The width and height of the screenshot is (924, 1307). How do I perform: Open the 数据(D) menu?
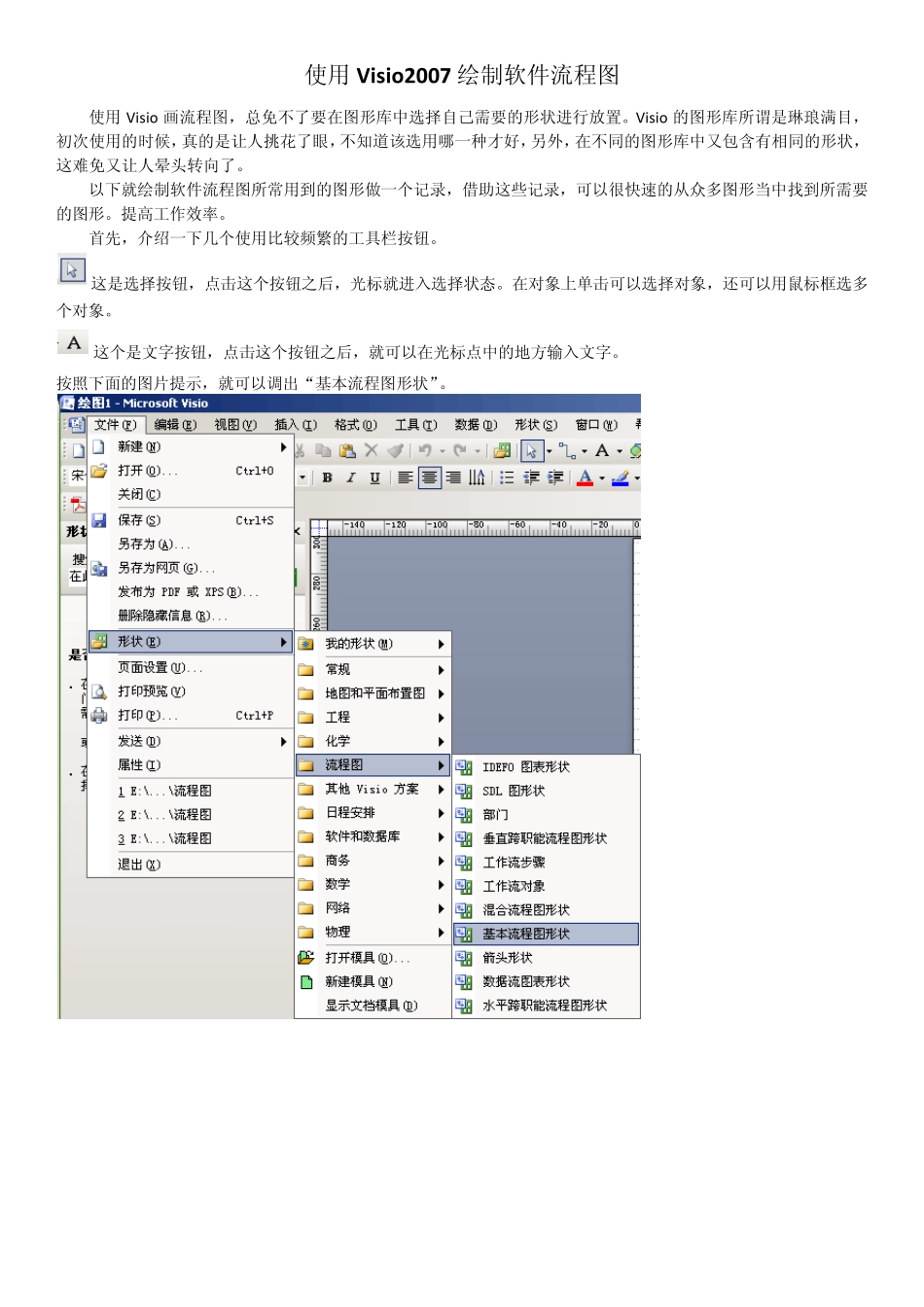tap(476, 425)
